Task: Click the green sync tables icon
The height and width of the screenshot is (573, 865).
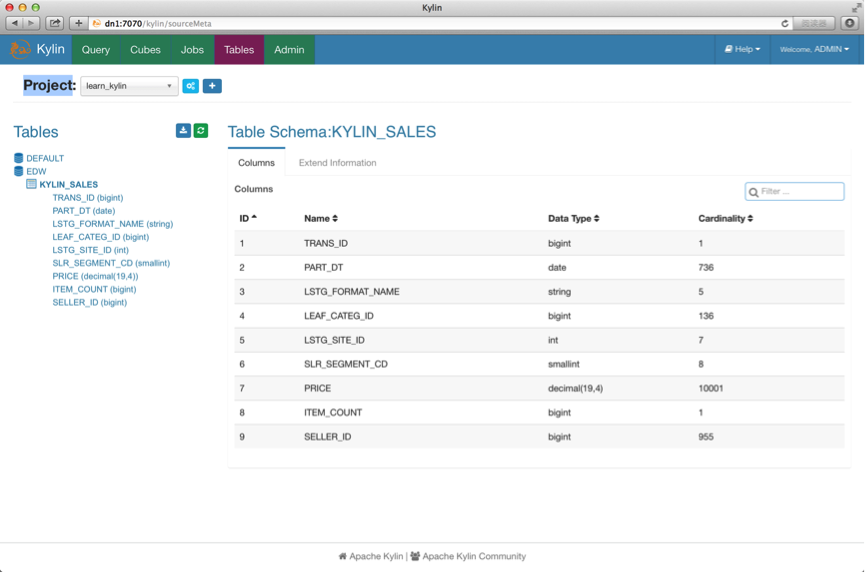Action: (x=201, y=131)
